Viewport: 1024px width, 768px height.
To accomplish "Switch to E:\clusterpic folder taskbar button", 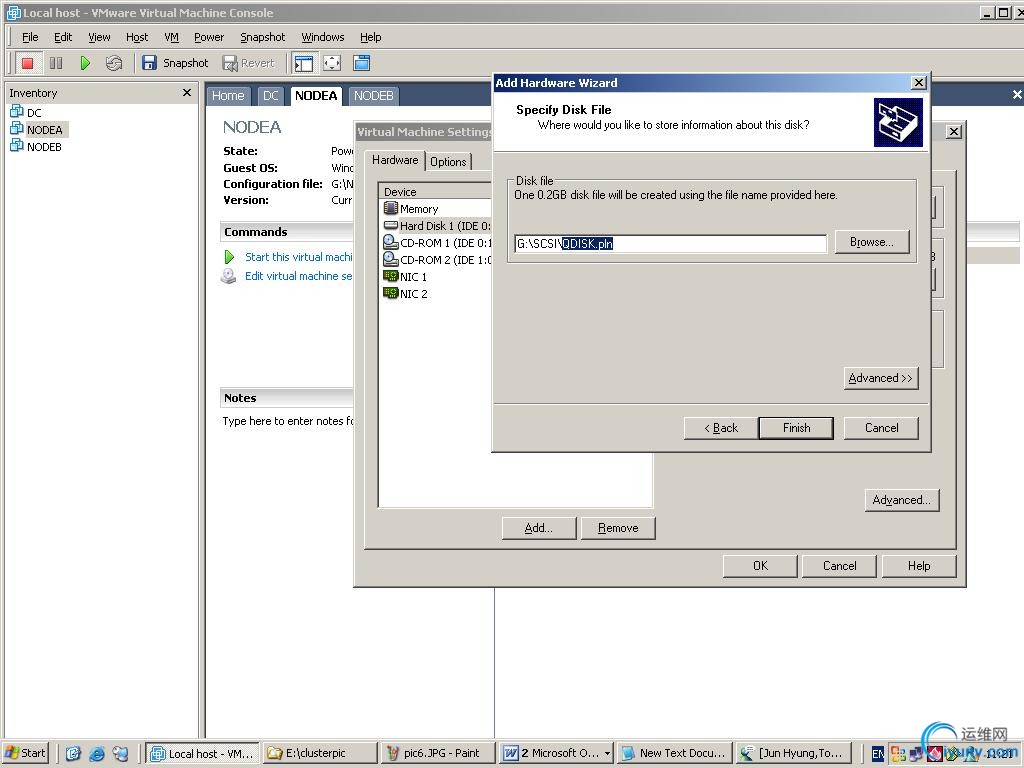I will click(x=321, y=753).
